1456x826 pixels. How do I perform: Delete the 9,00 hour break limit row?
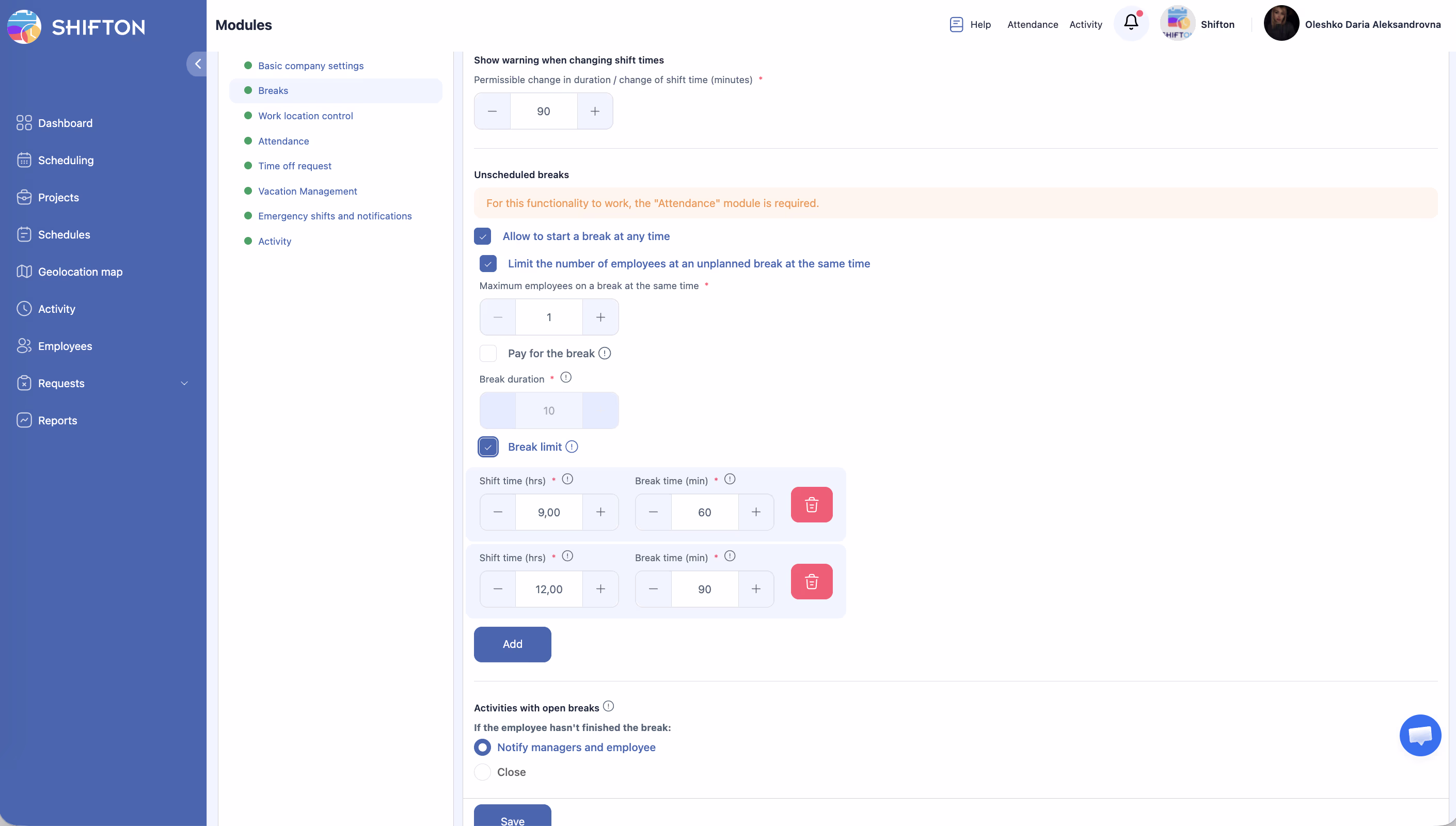(x=811, y=504)
